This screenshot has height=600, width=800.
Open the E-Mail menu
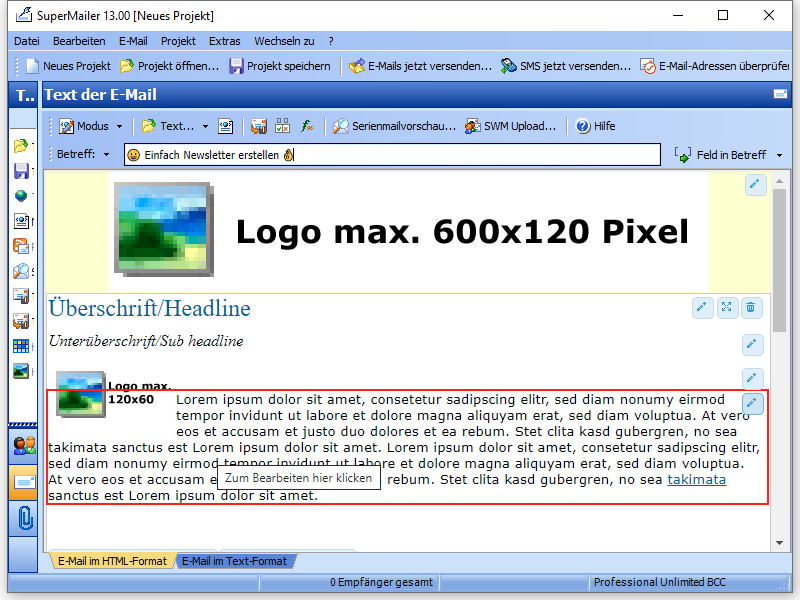(133, 41)
